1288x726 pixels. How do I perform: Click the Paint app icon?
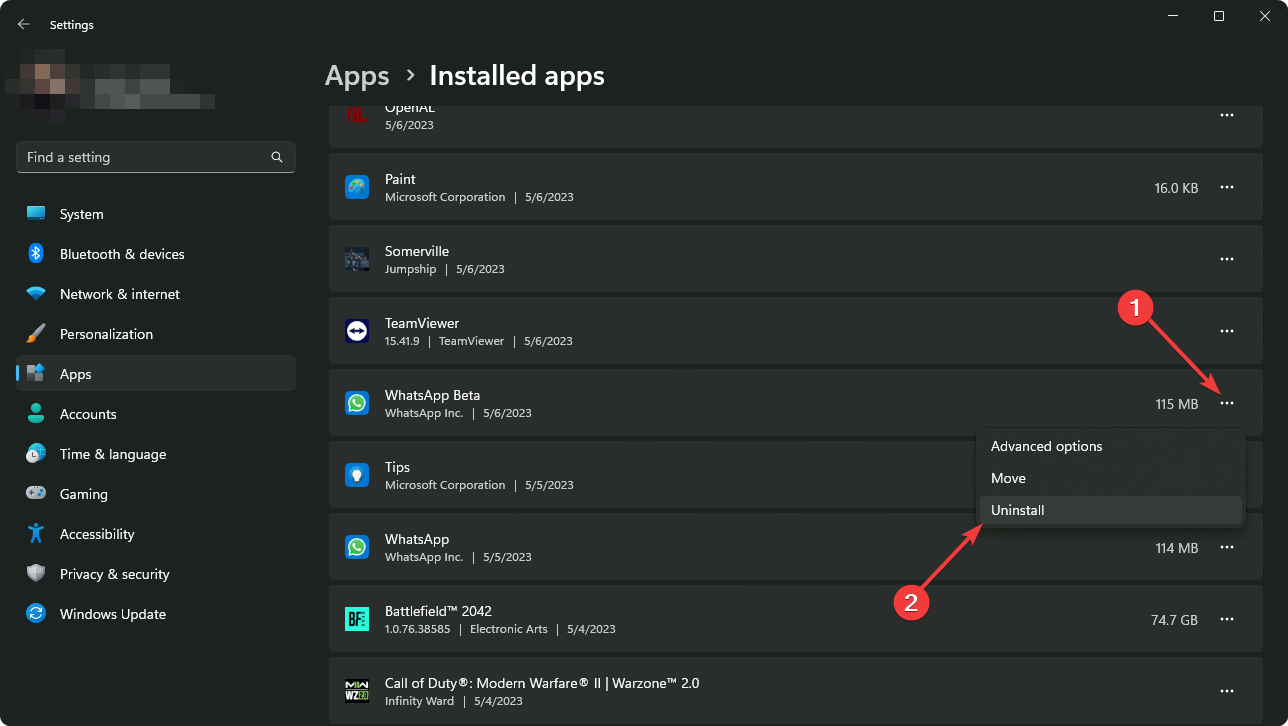(x=357, y=187)
